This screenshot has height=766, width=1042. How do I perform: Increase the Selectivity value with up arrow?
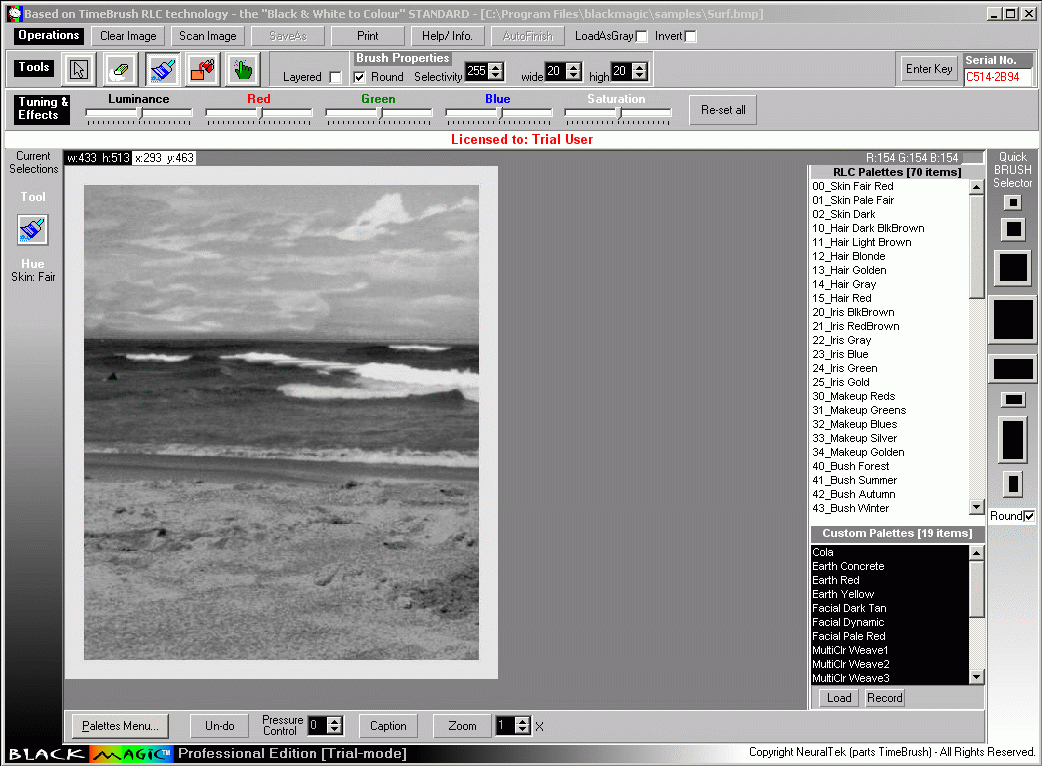tap(496, 67)
